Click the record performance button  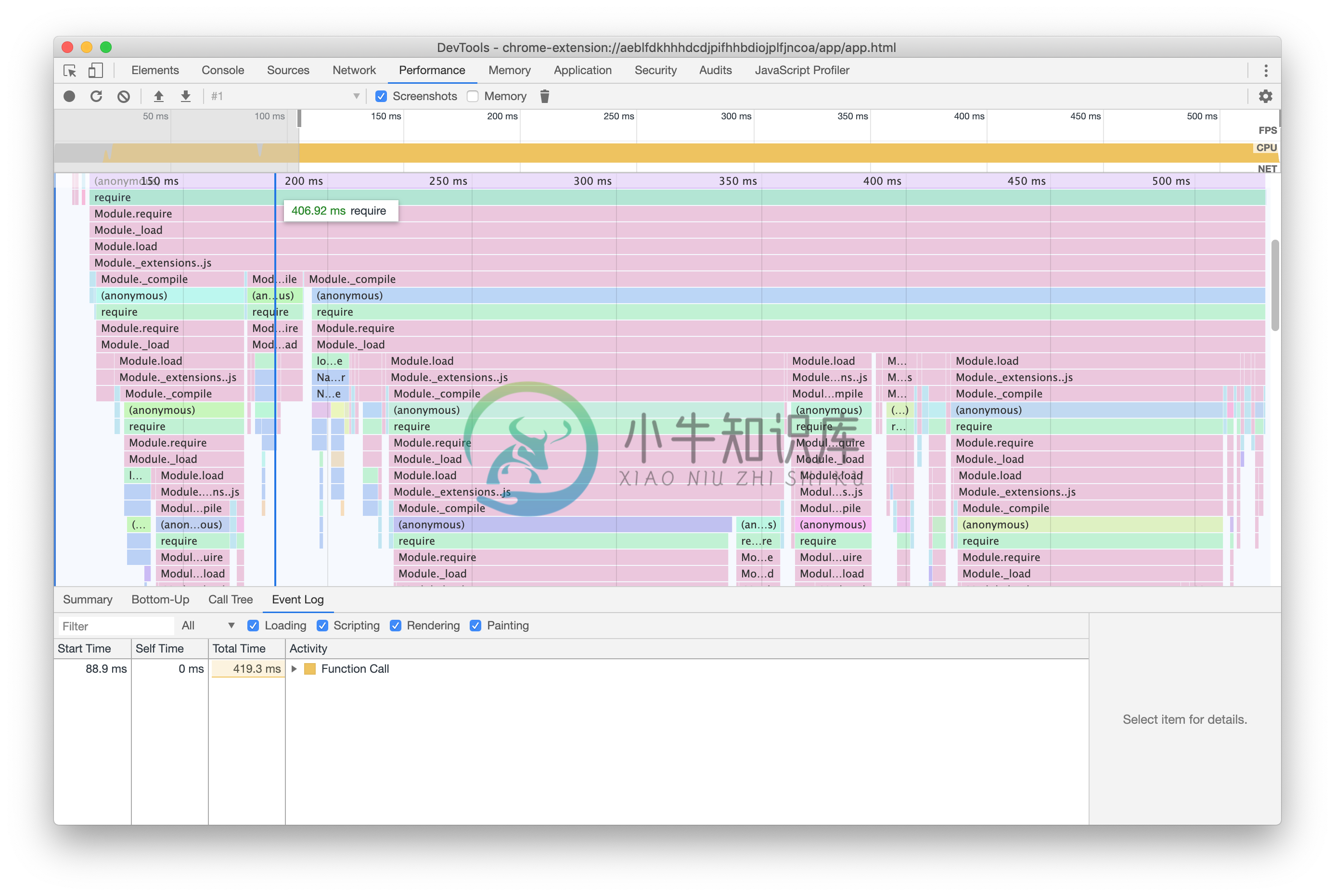69,96
